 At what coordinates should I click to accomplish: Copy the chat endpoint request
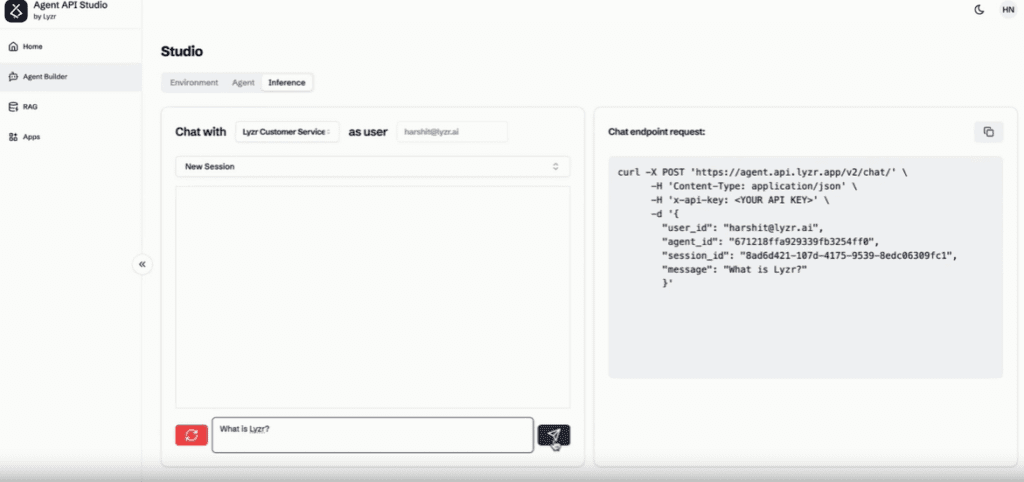[x=989, y=132]
